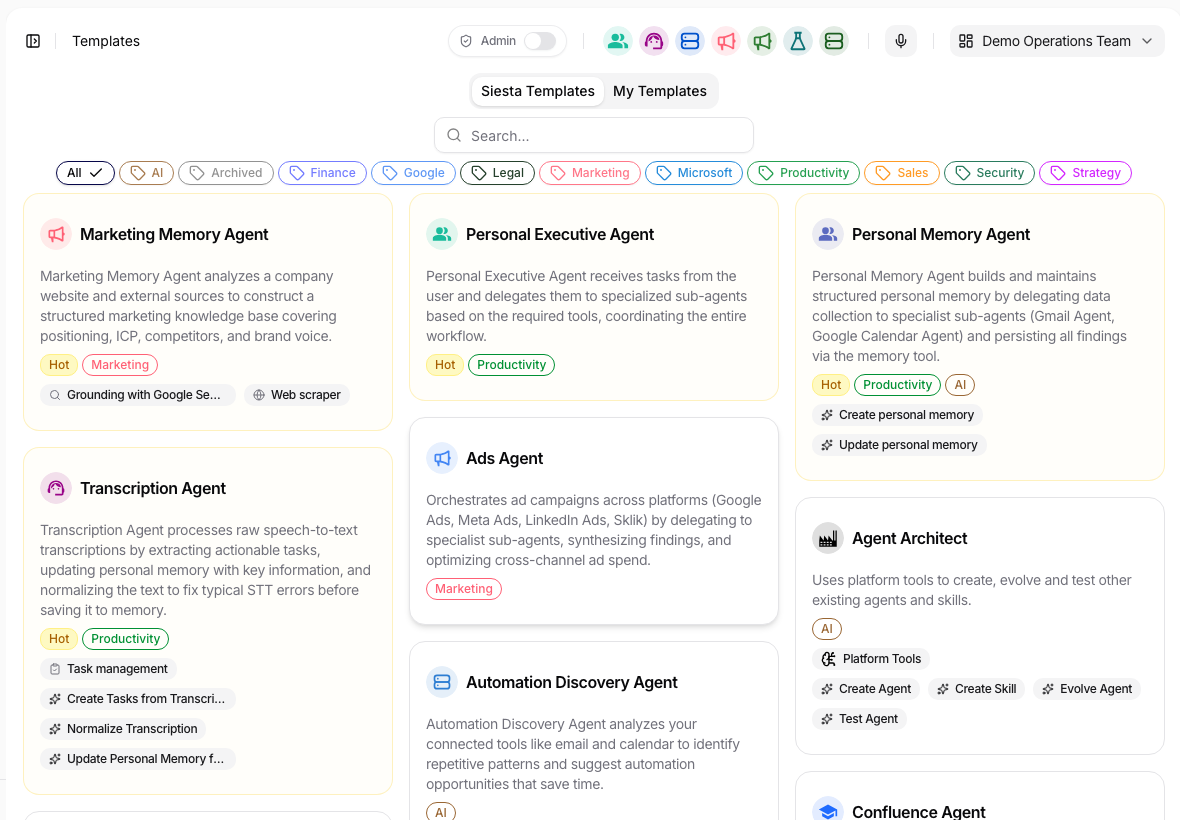Click the Evolve Agent skill chip
Viewport: 1180px width, 820px height.
pos(1087,689)
